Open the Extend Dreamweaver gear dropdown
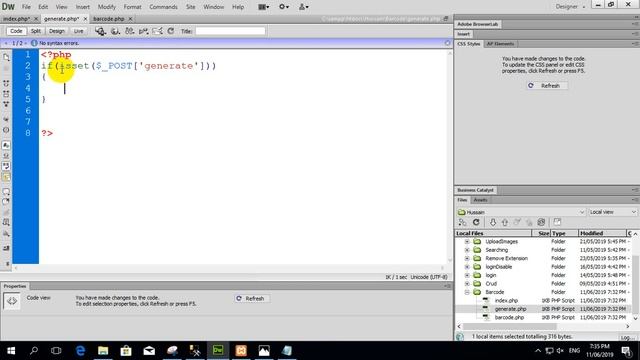This screenshot has width=640, height=360. tap(284, 7)
